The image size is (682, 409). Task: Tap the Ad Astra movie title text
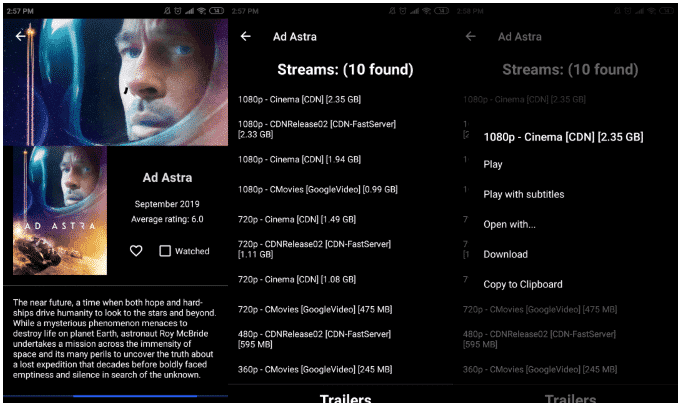(167, 178)
